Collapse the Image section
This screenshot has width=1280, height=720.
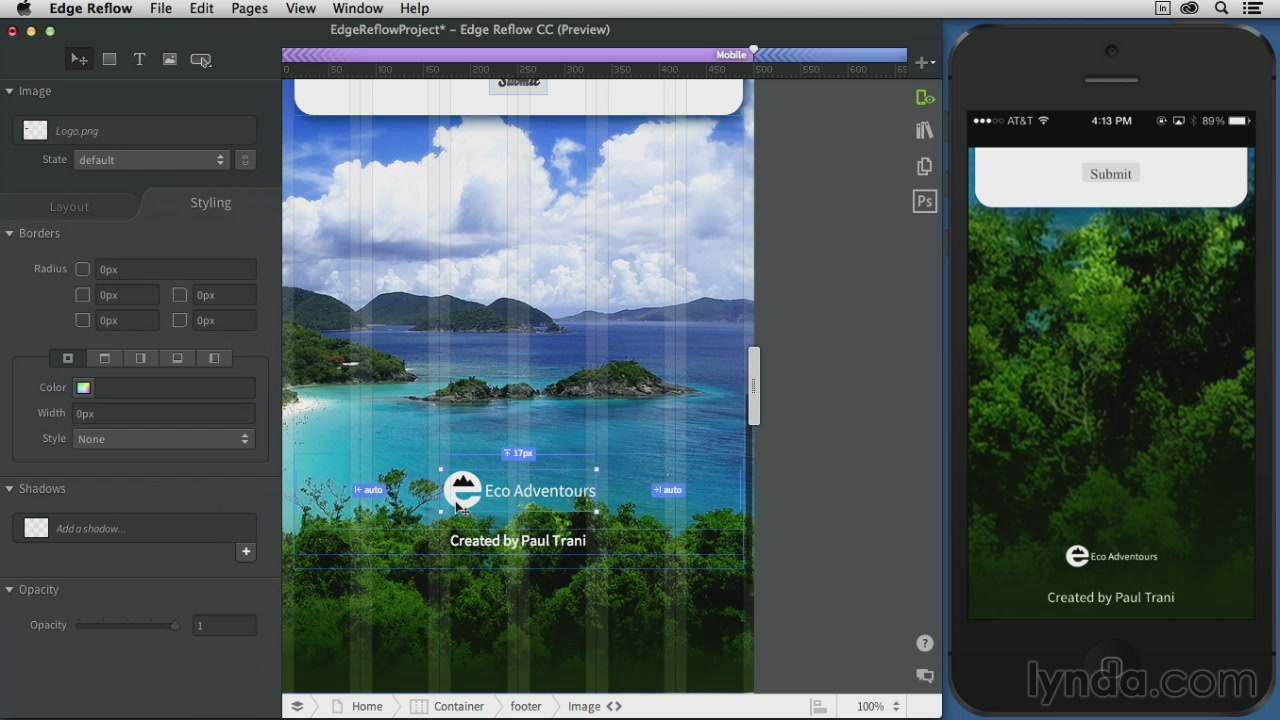[9, 91]
